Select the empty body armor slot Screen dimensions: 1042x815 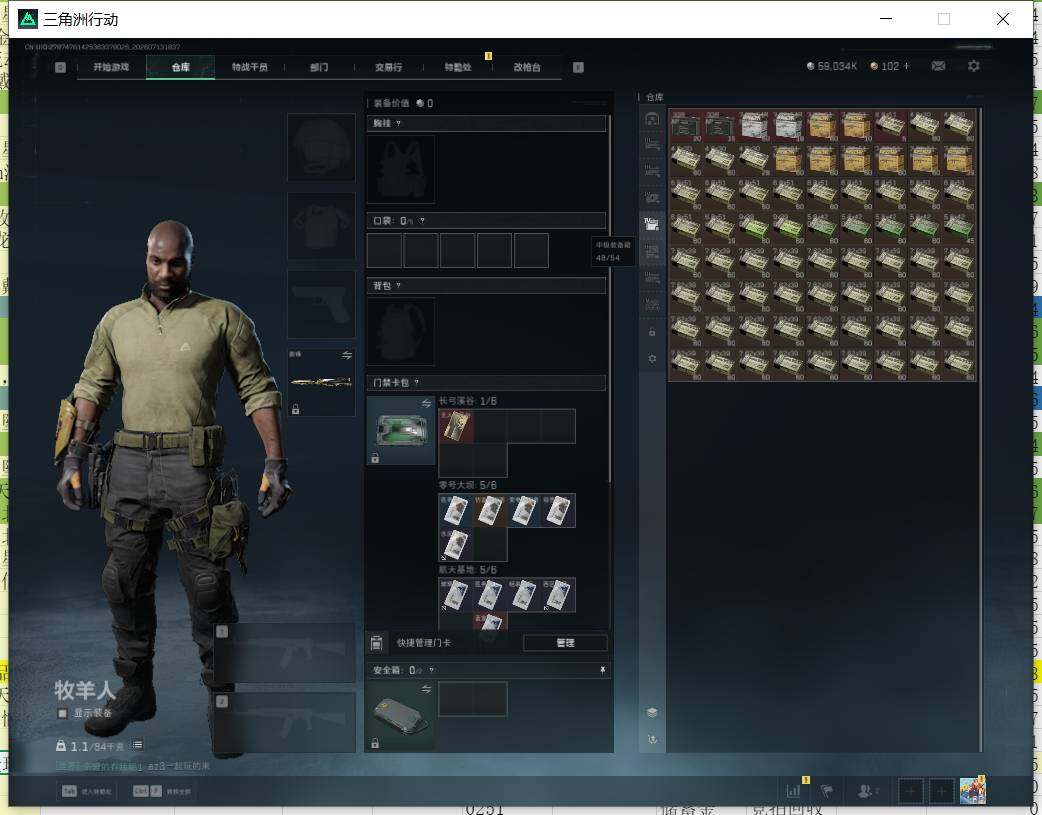point(321,226)
